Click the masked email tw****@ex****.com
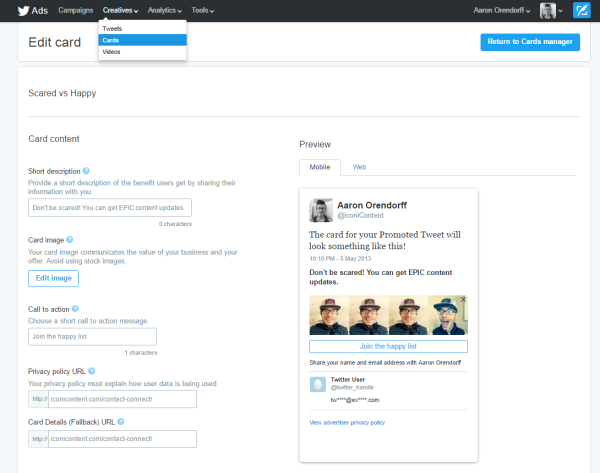 (x=355, y=400)
